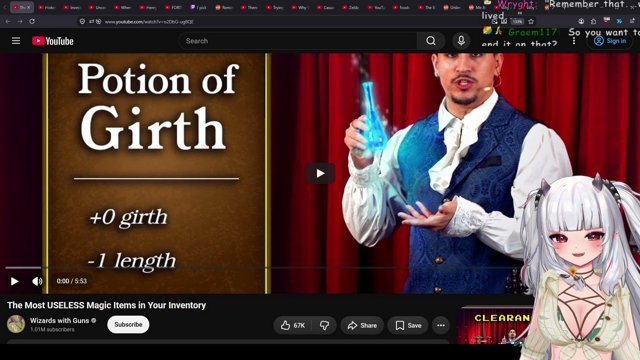
Task: Close the active first browser tab
Action: coord(29,7)
